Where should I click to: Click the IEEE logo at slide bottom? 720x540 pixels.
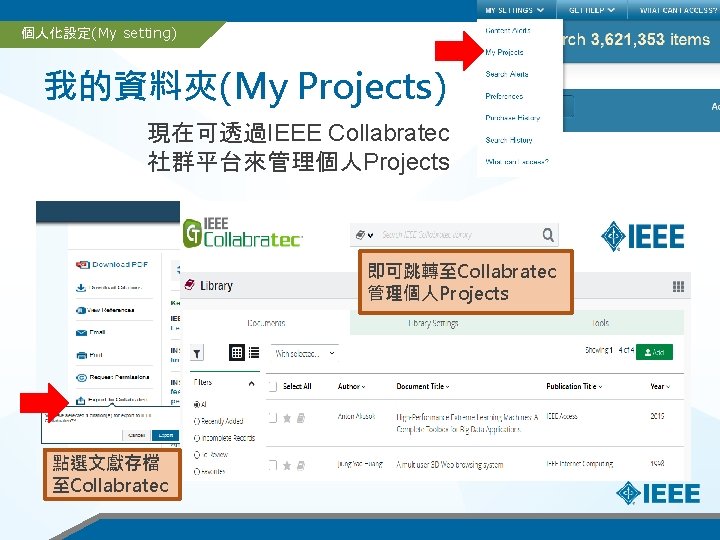(658, 494)
